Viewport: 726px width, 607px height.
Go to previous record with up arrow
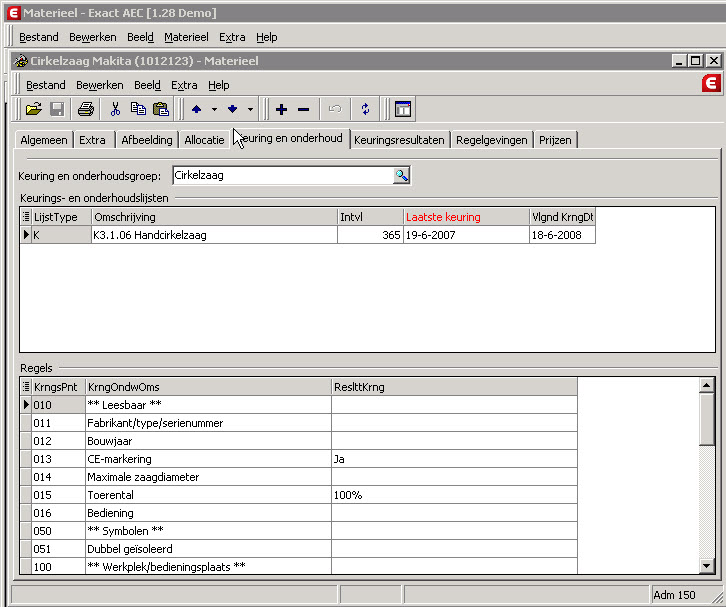click(196, 109)
